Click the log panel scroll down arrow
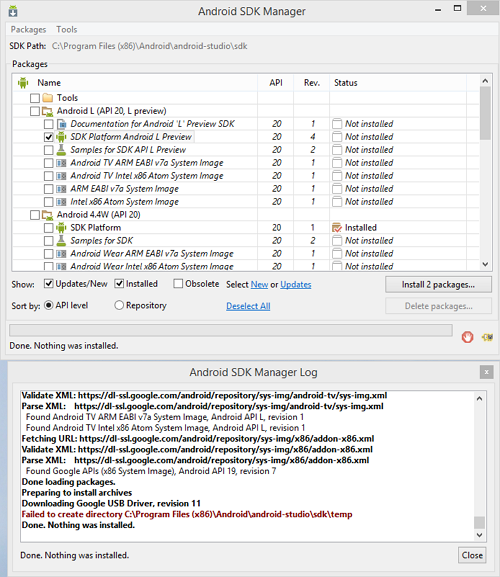Image resolution: width=500 pixels, height=577 pixels. (x=479, y=535)
